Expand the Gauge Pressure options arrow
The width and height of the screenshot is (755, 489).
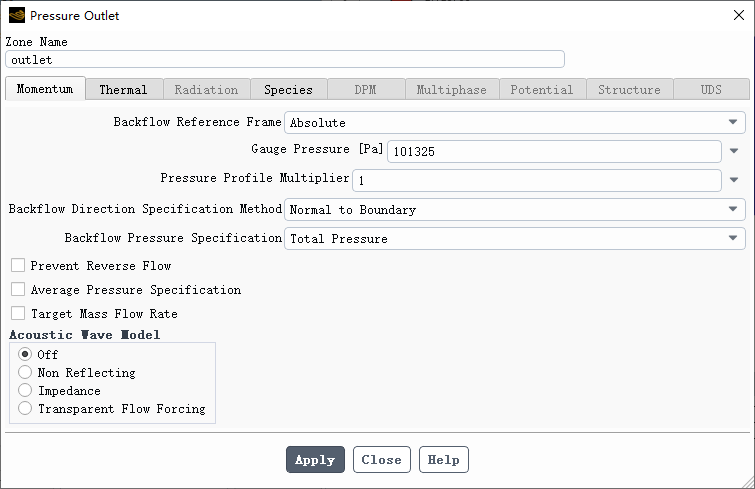click(734, 151)
